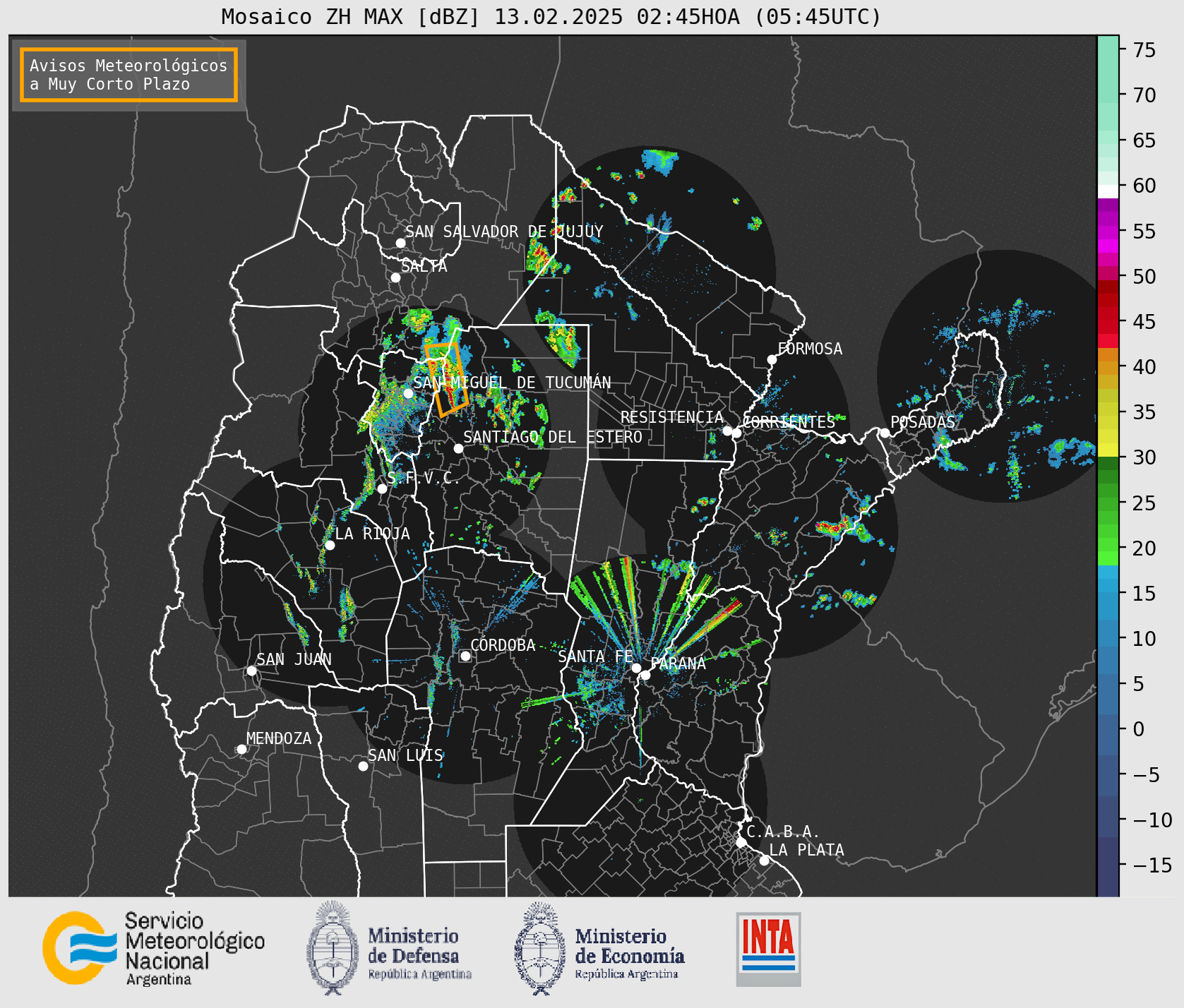
Task: Click the MENDOZA map label
Action: click(x=279, y=738)
